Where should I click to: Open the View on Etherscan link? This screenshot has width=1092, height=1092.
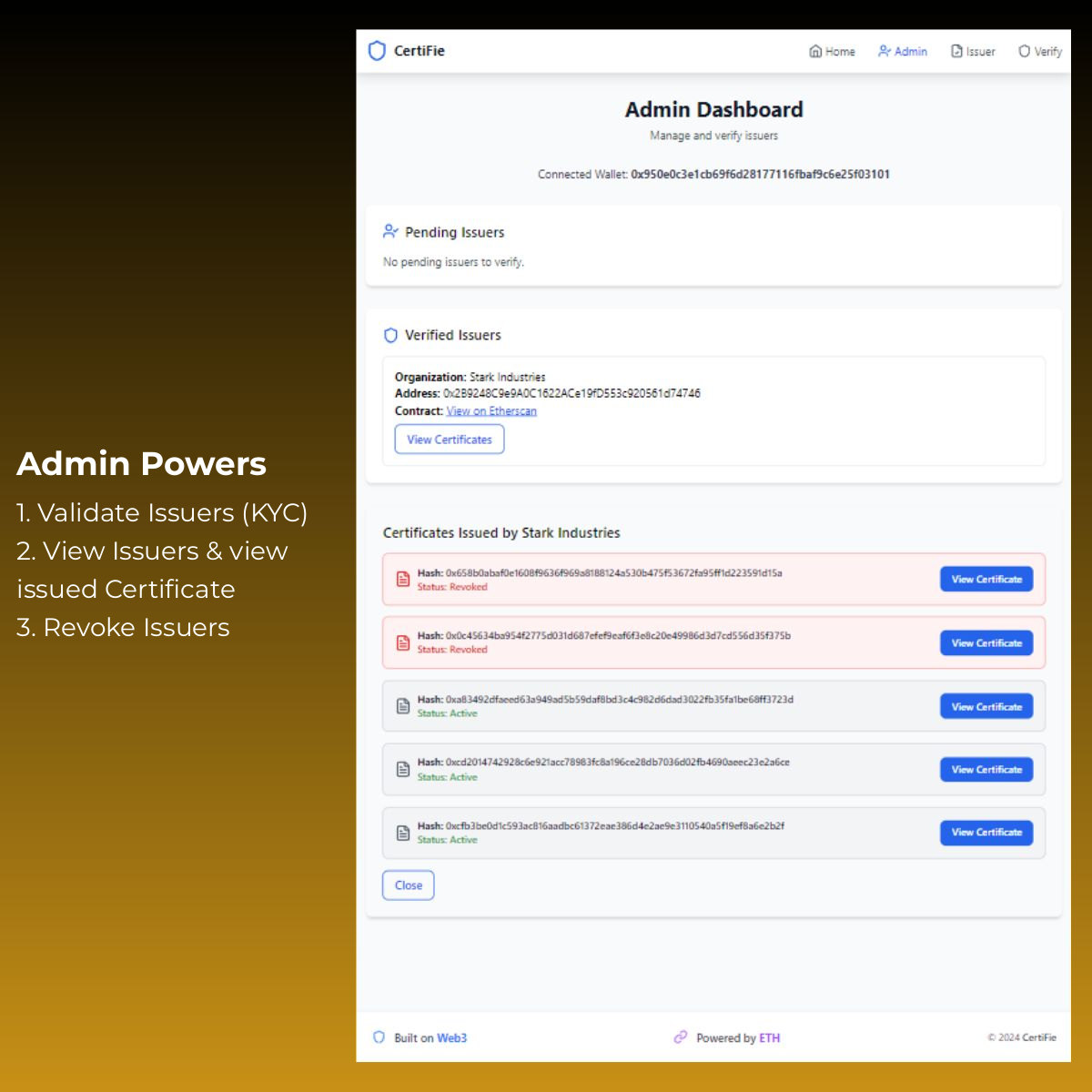pos(491,411)
